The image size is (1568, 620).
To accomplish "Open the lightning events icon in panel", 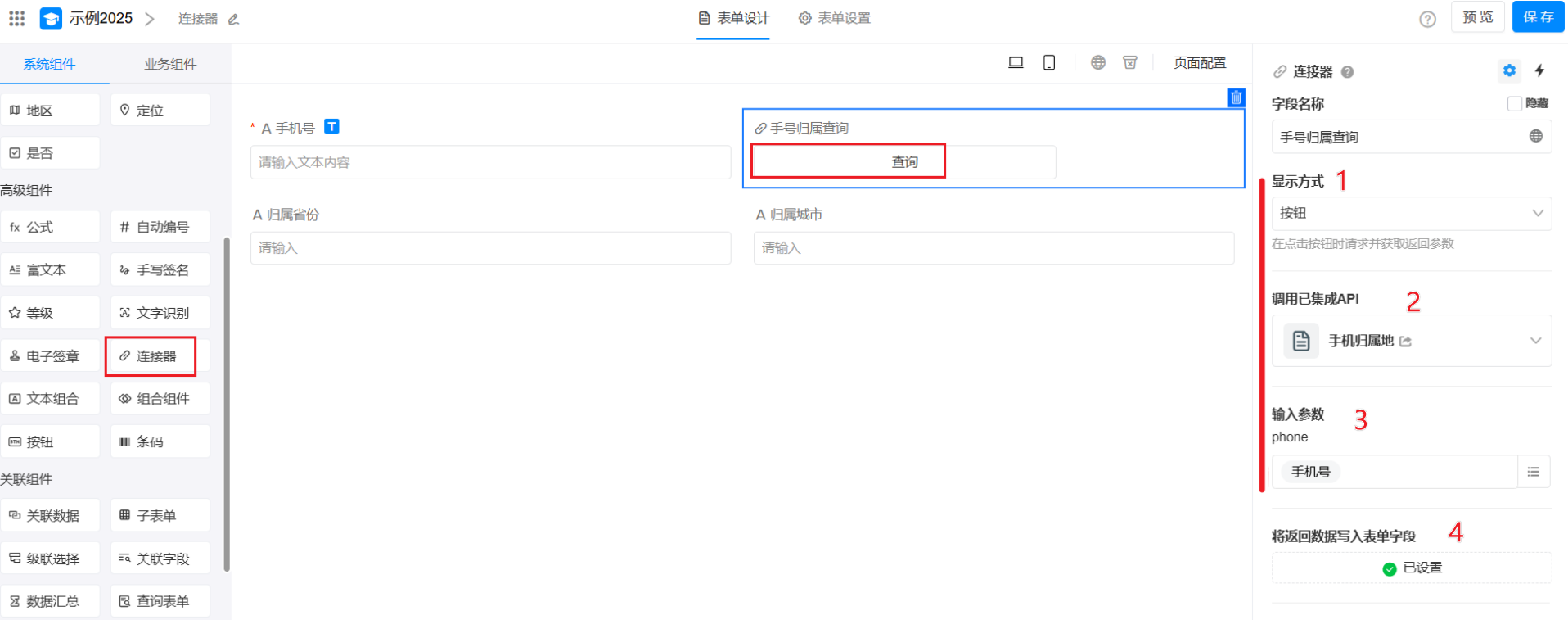I will click(1539, 70).
